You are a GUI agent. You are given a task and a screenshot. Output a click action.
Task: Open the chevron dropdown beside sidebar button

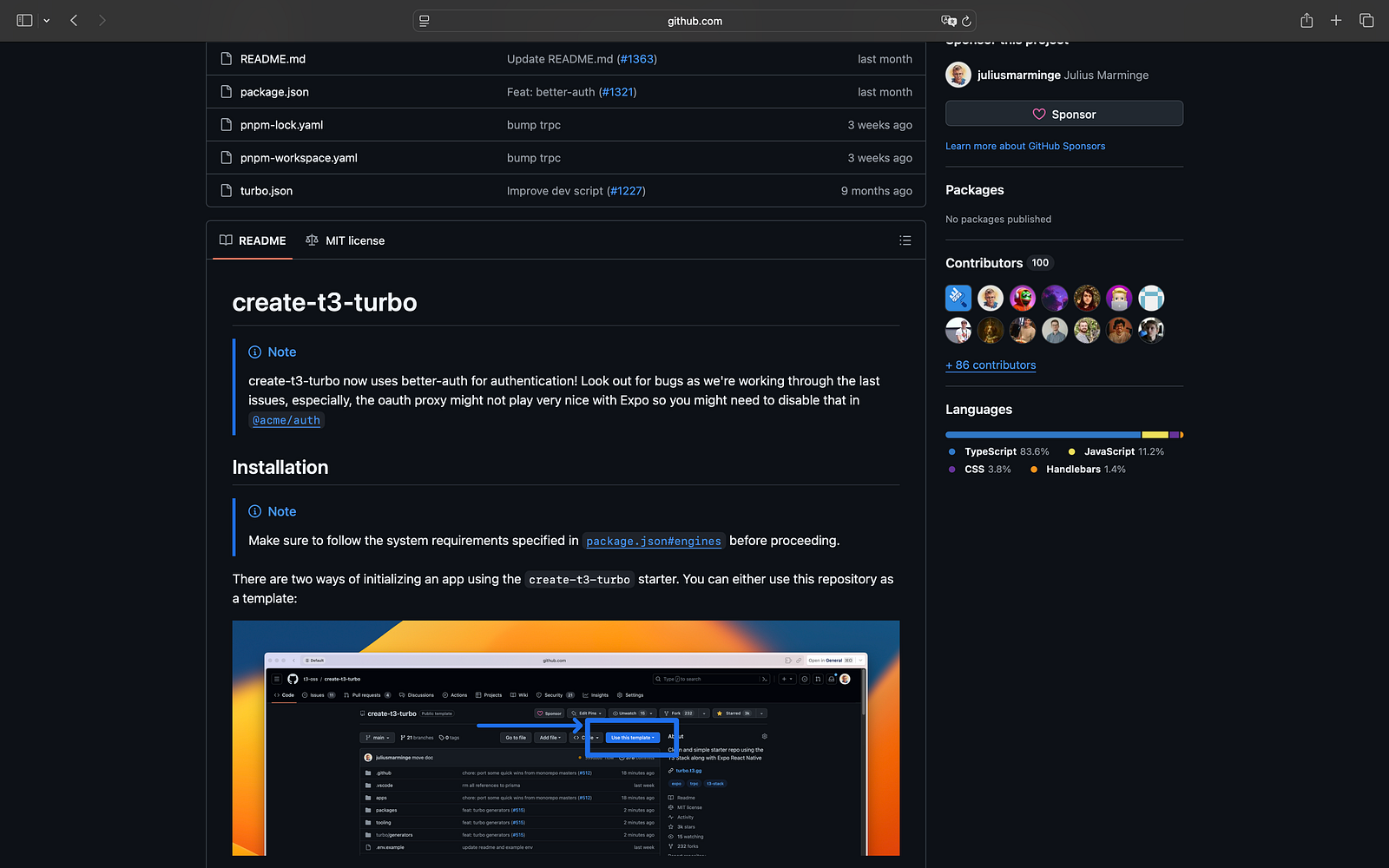(47, 20)
